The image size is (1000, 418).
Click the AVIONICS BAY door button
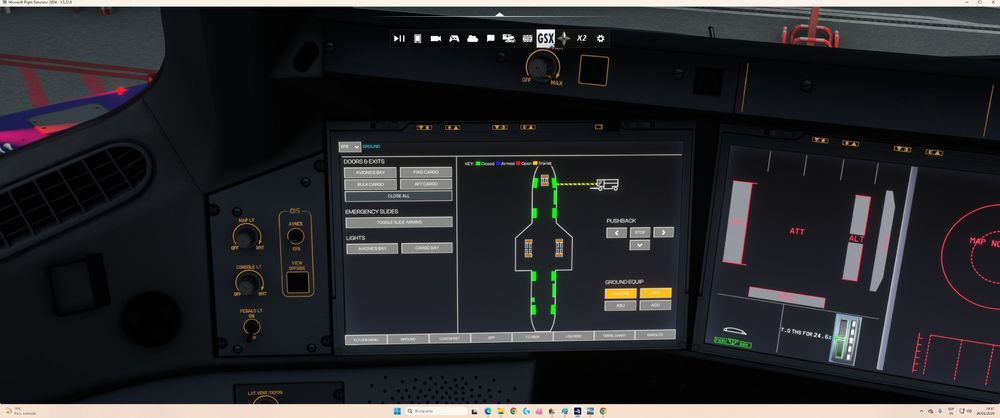pyautogui.click(x=371, y=172)
